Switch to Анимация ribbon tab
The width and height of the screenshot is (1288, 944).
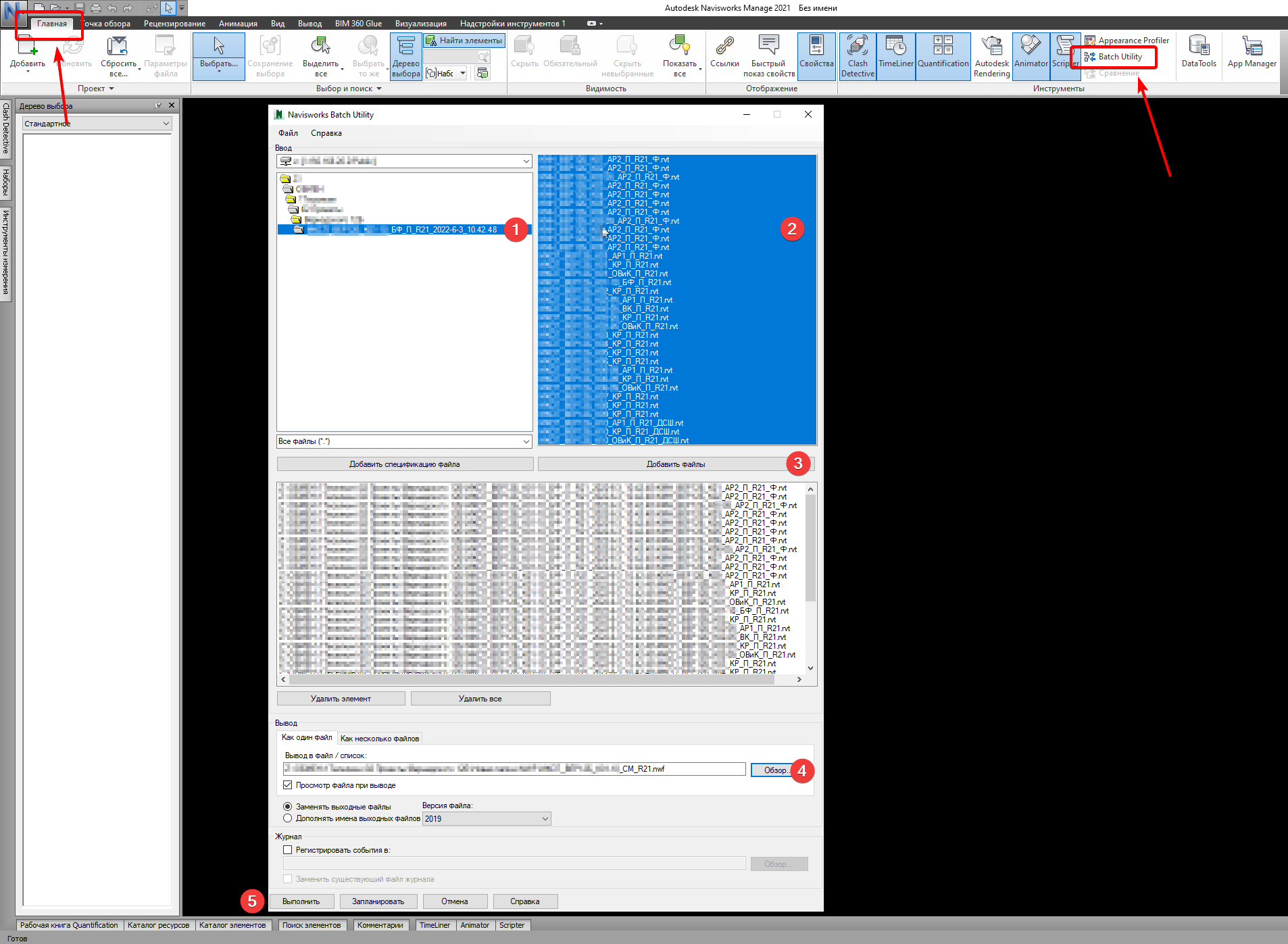[238, 24]
